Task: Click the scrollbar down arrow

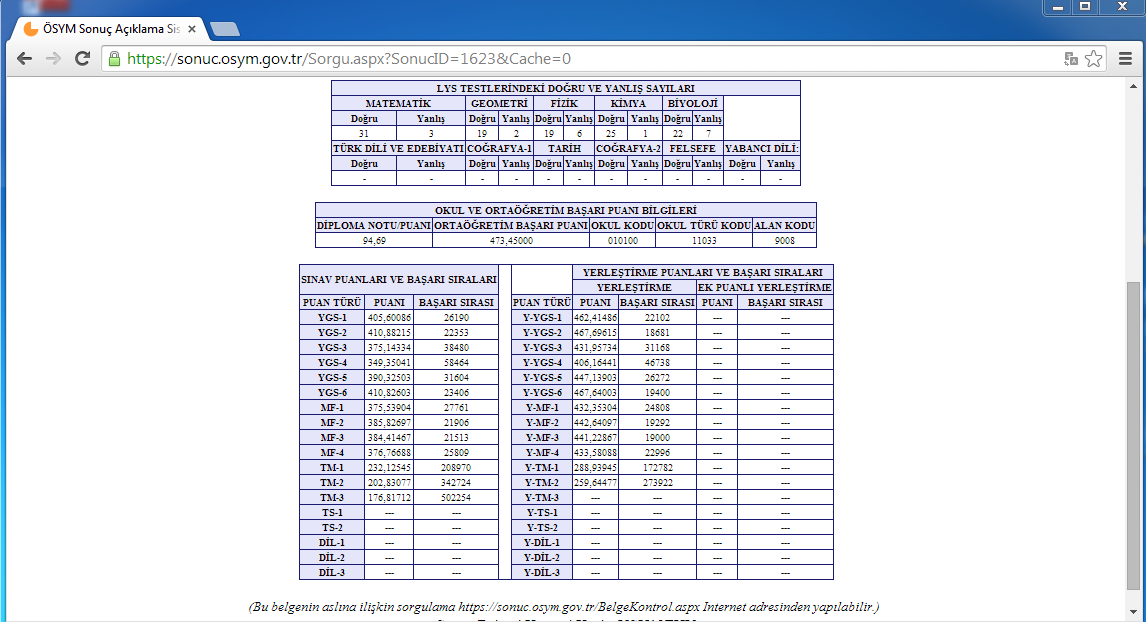Action: point(1133,613)
